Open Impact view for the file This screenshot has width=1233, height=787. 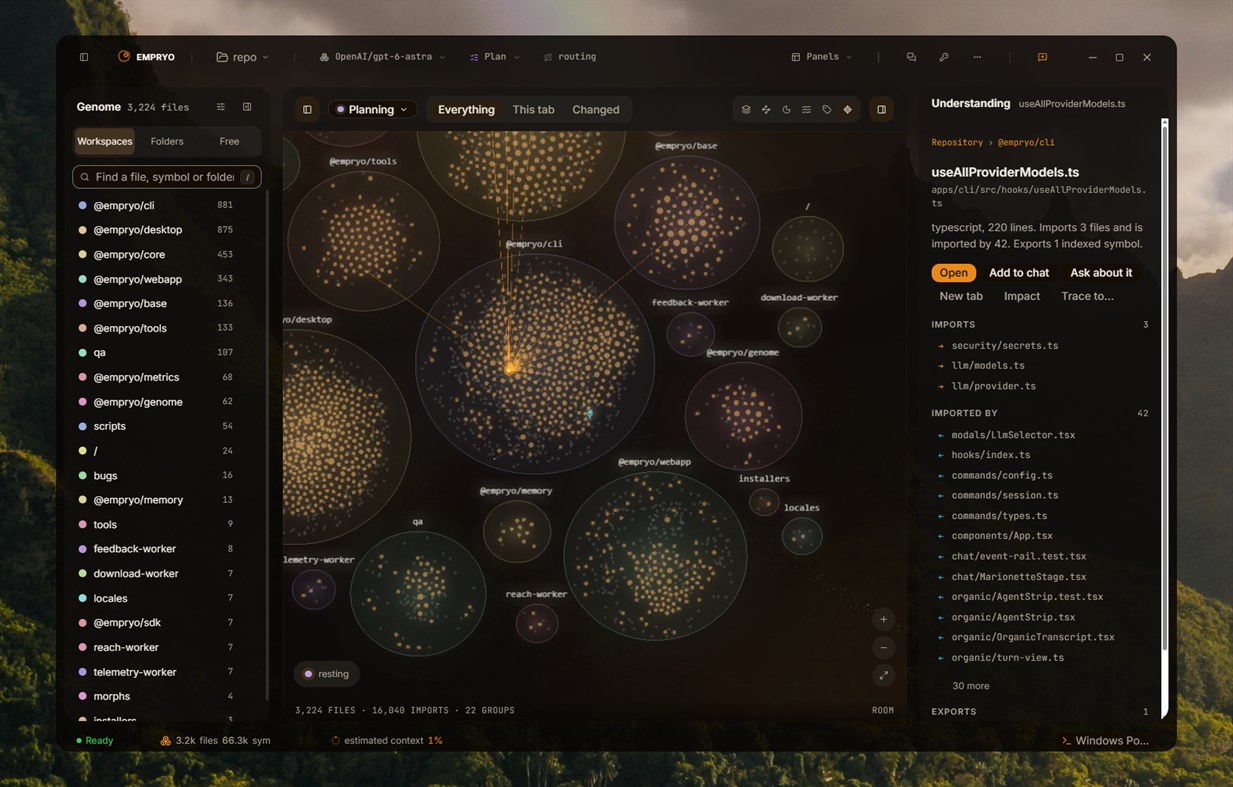tap(1022, 296)
